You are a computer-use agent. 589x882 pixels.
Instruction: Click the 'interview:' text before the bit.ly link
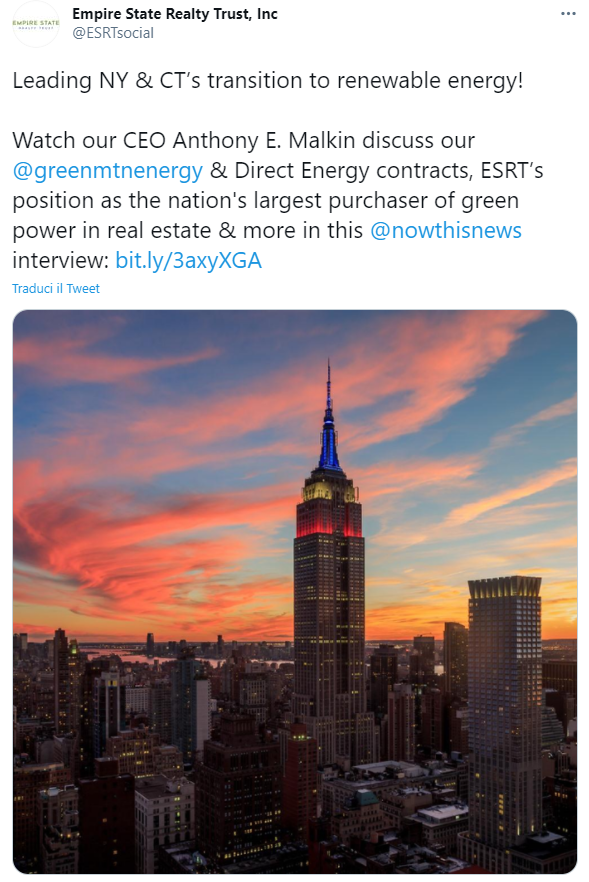coord(60,260)
